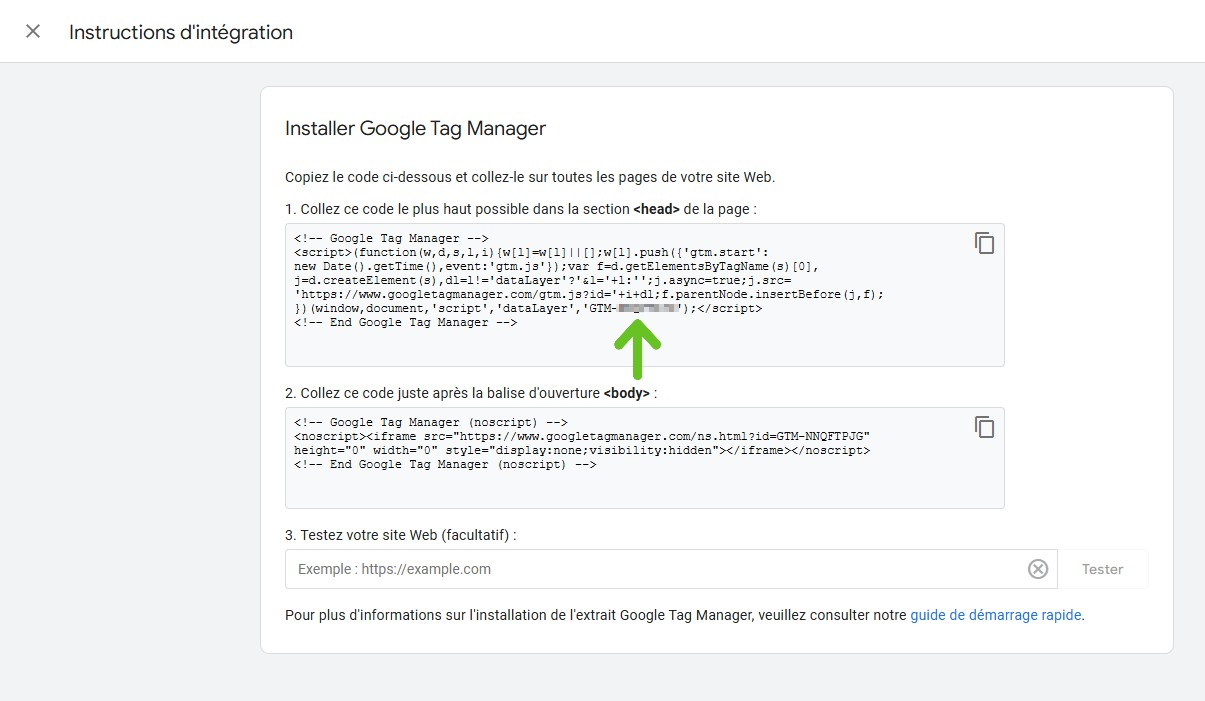Viewport: 1205px width, 701px height.
Task: Close the Instructions d'intégration panel
Action: (x=33, y=31)
